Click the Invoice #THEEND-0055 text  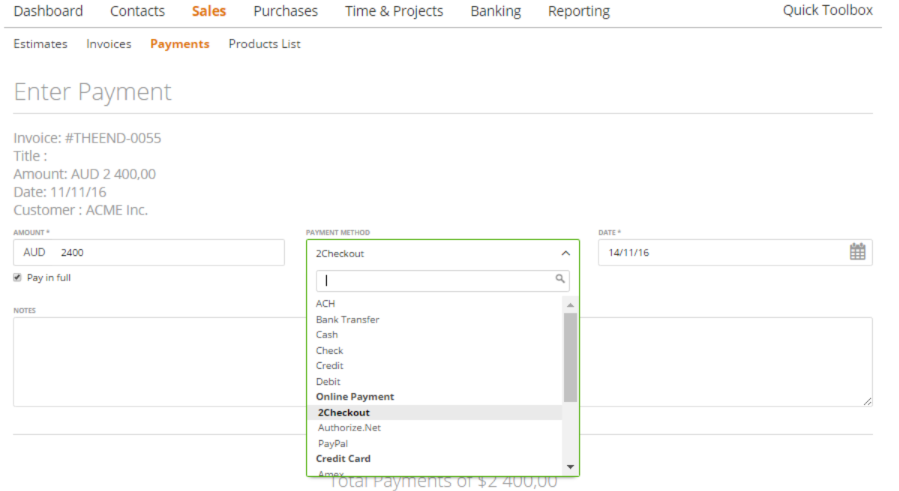click(87, 138)
